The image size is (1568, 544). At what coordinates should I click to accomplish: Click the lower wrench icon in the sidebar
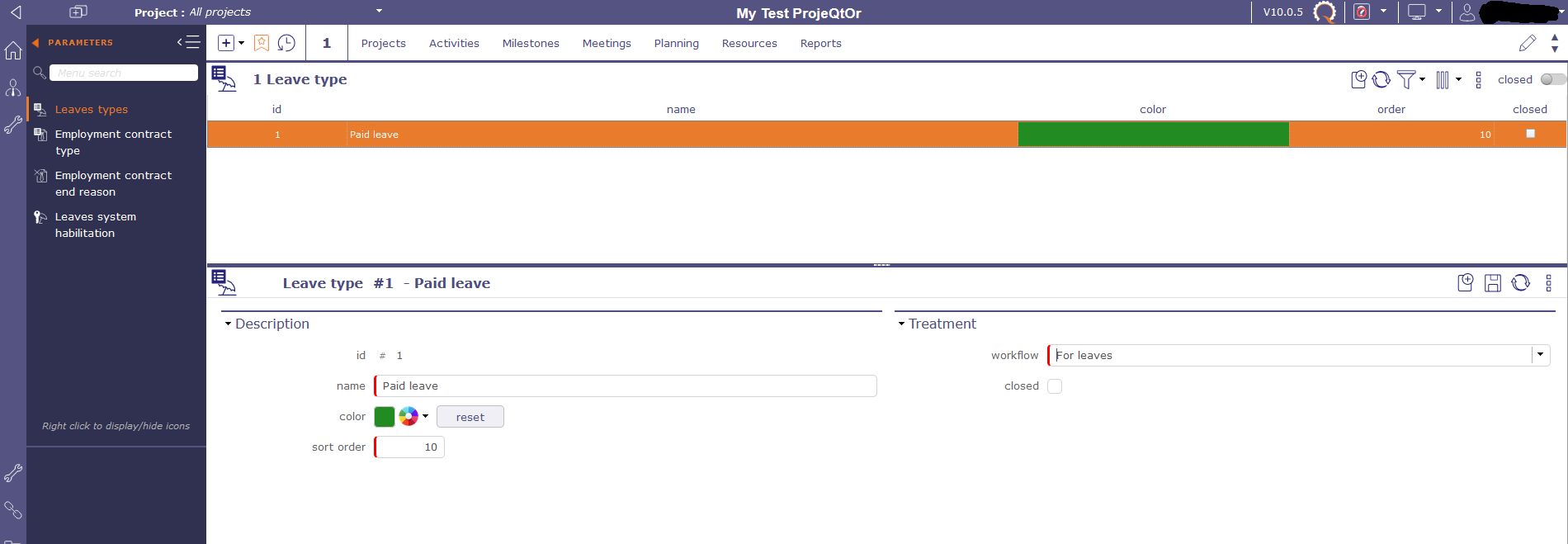(13, 473)
